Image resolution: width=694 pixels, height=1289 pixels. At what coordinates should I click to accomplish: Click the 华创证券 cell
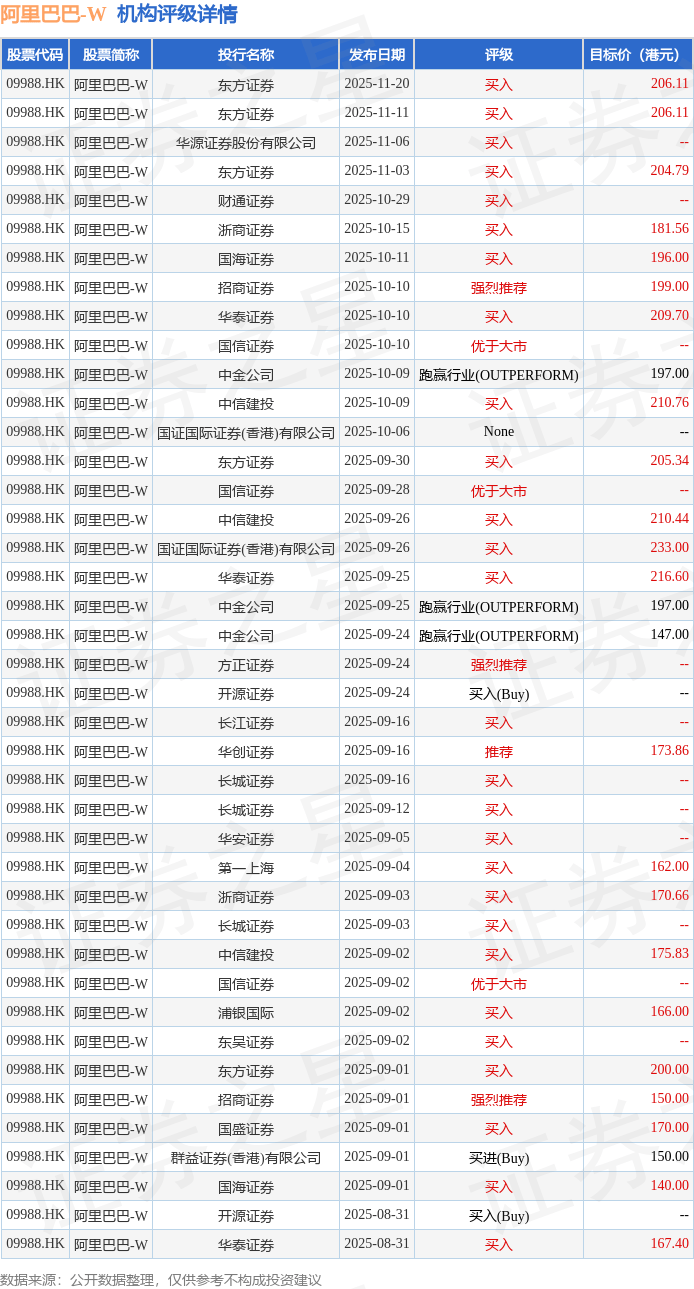click(x=246, y=751)
